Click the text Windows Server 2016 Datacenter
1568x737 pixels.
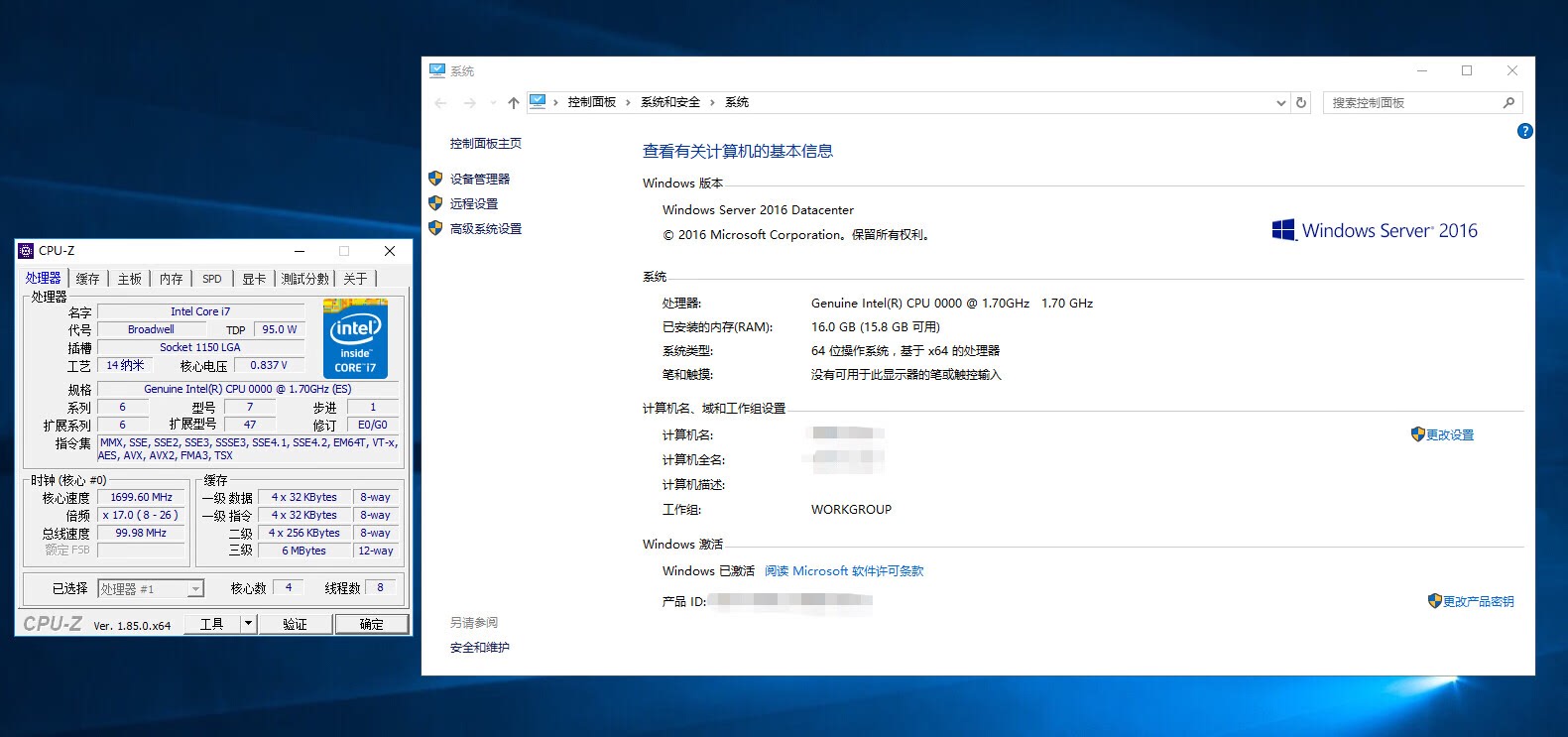758,210
